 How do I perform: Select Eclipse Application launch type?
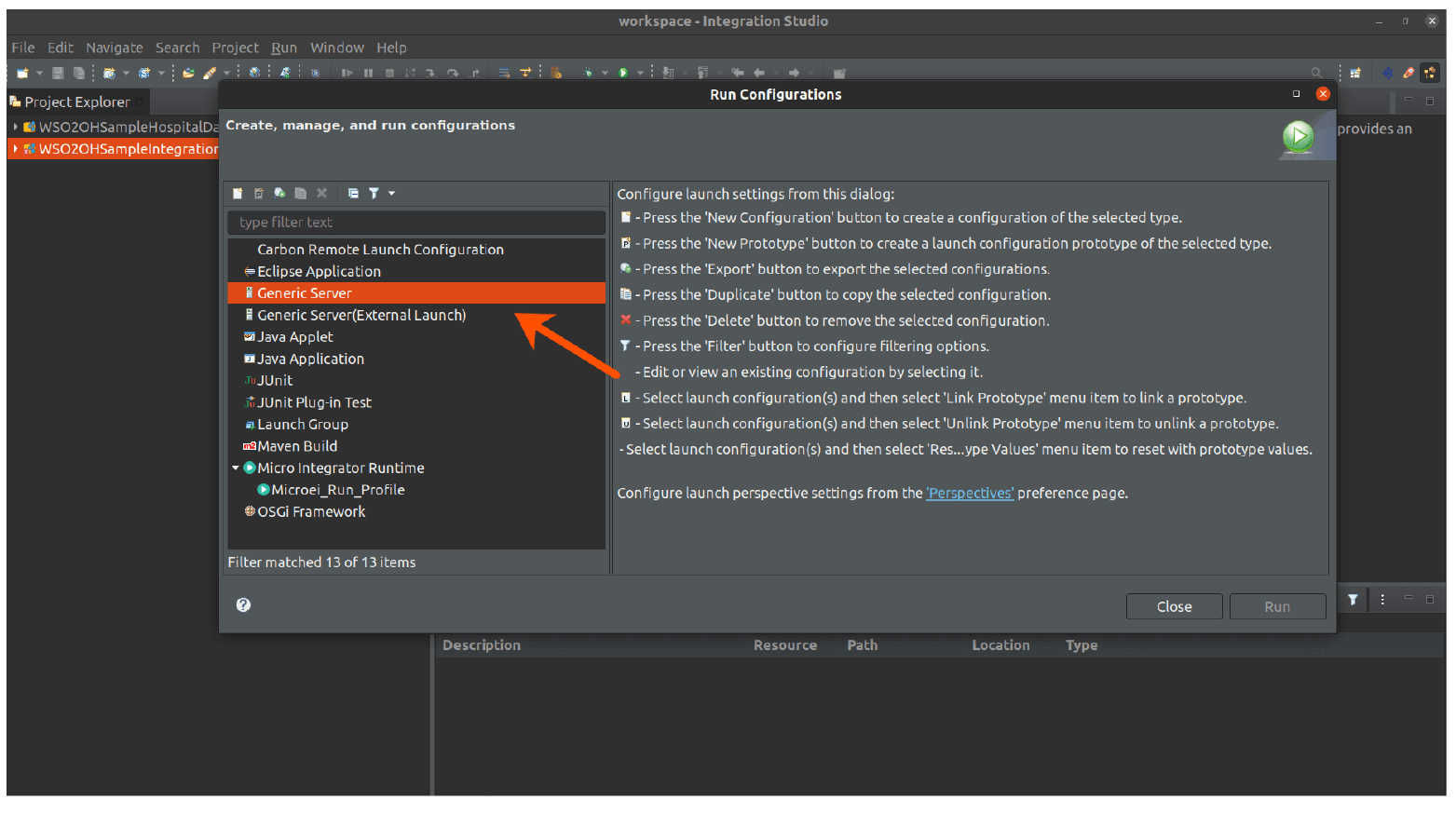pos(319,271)
